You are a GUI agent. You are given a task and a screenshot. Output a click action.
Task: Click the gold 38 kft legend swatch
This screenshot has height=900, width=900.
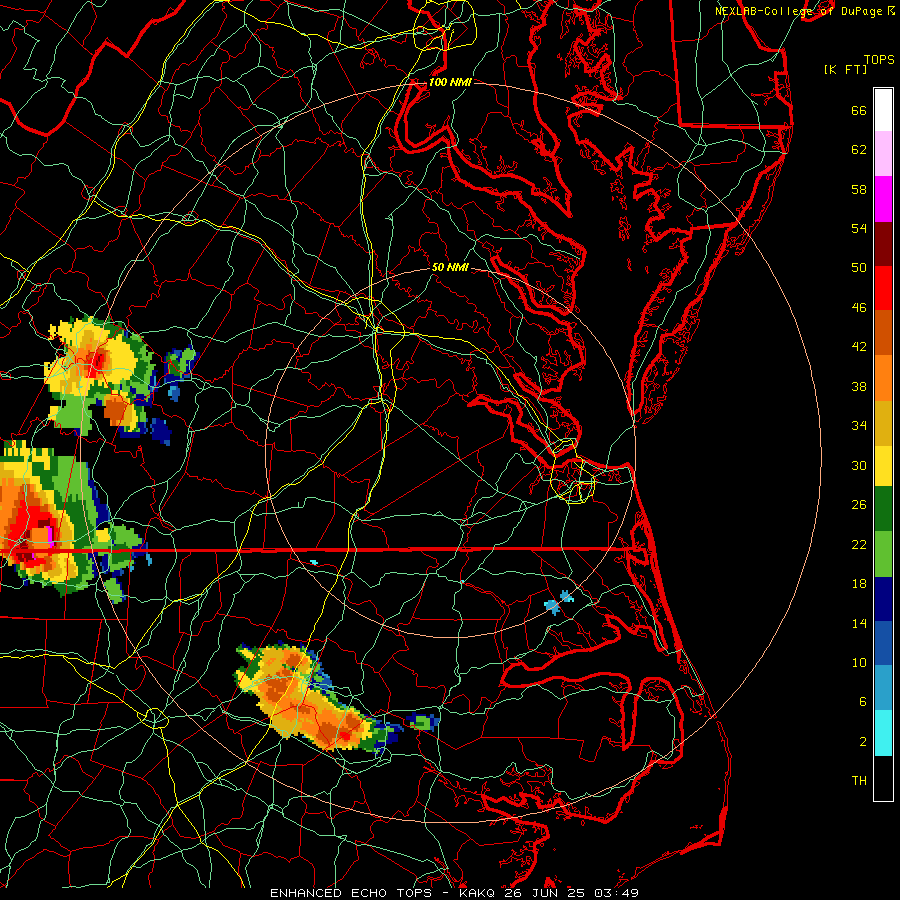(x=883, y=423)
